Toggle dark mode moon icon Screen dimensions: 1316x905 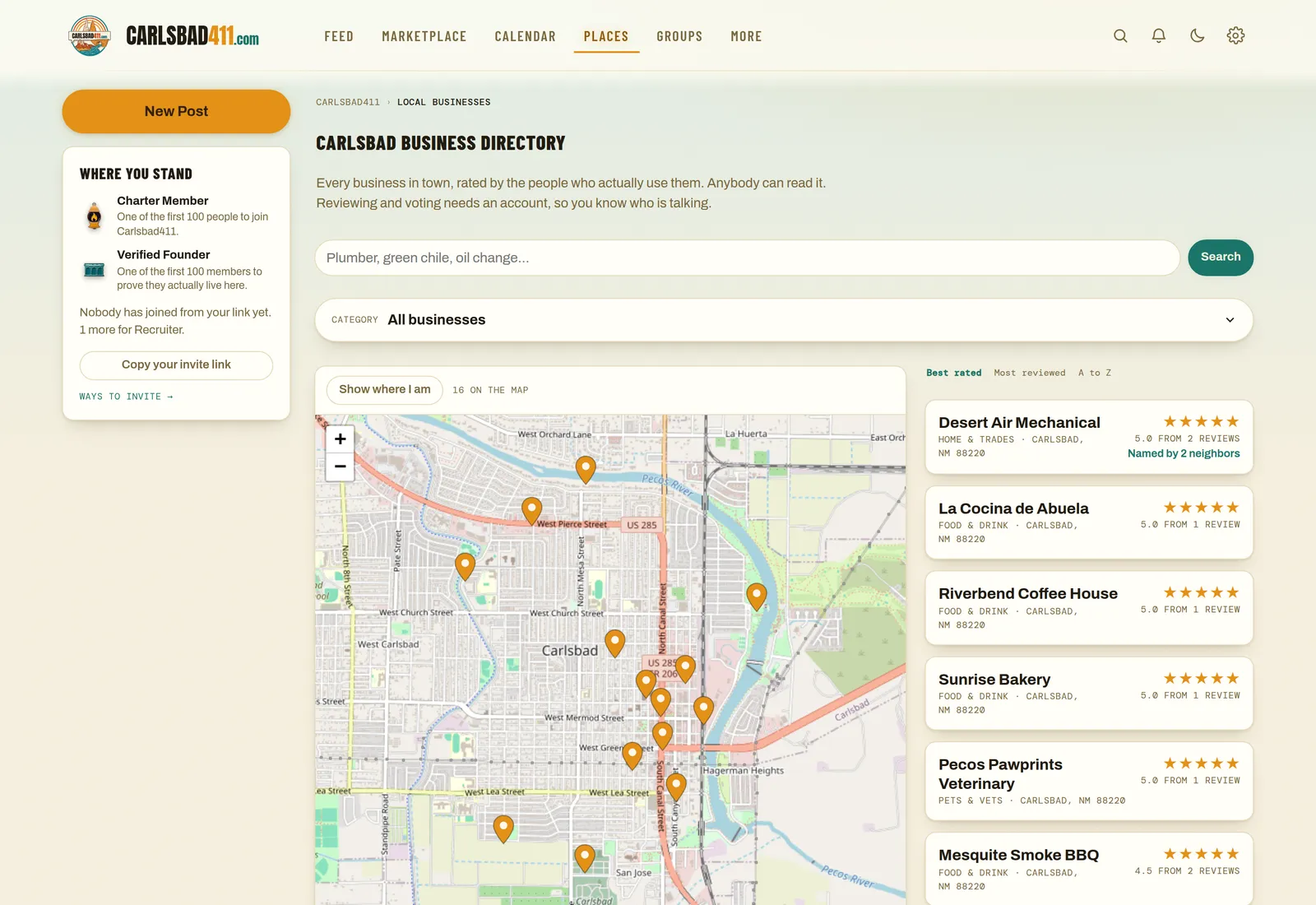coord(1198,36)
